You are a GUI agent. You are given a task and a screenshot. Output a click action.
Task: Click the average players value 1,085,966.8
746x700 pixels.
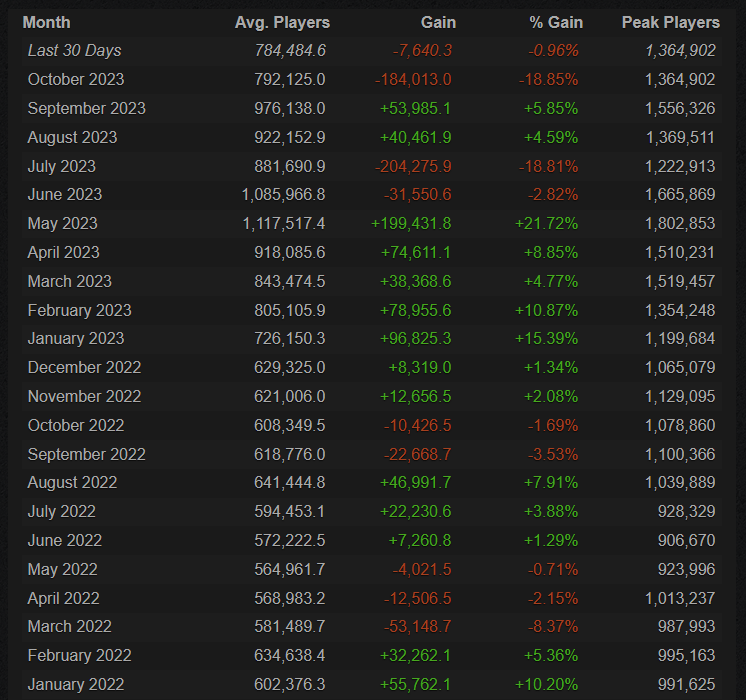284,195
